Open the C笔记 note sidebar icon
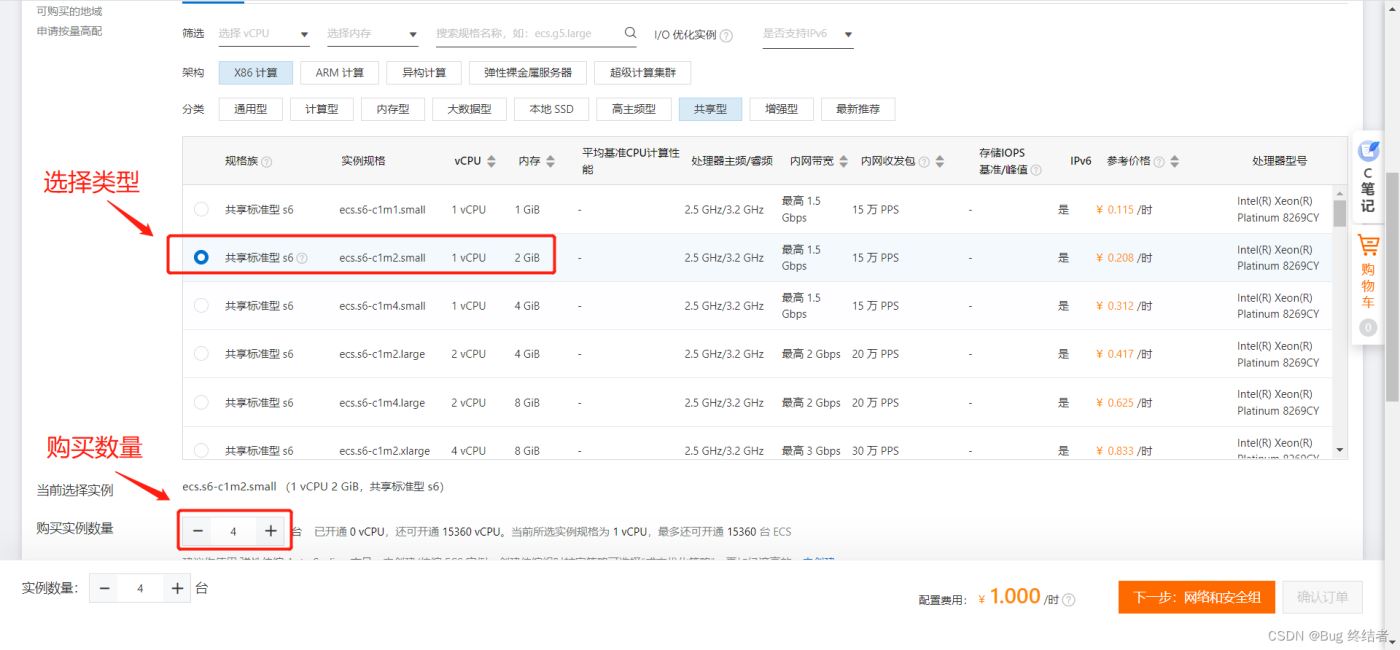 (x=1367, y=152)
